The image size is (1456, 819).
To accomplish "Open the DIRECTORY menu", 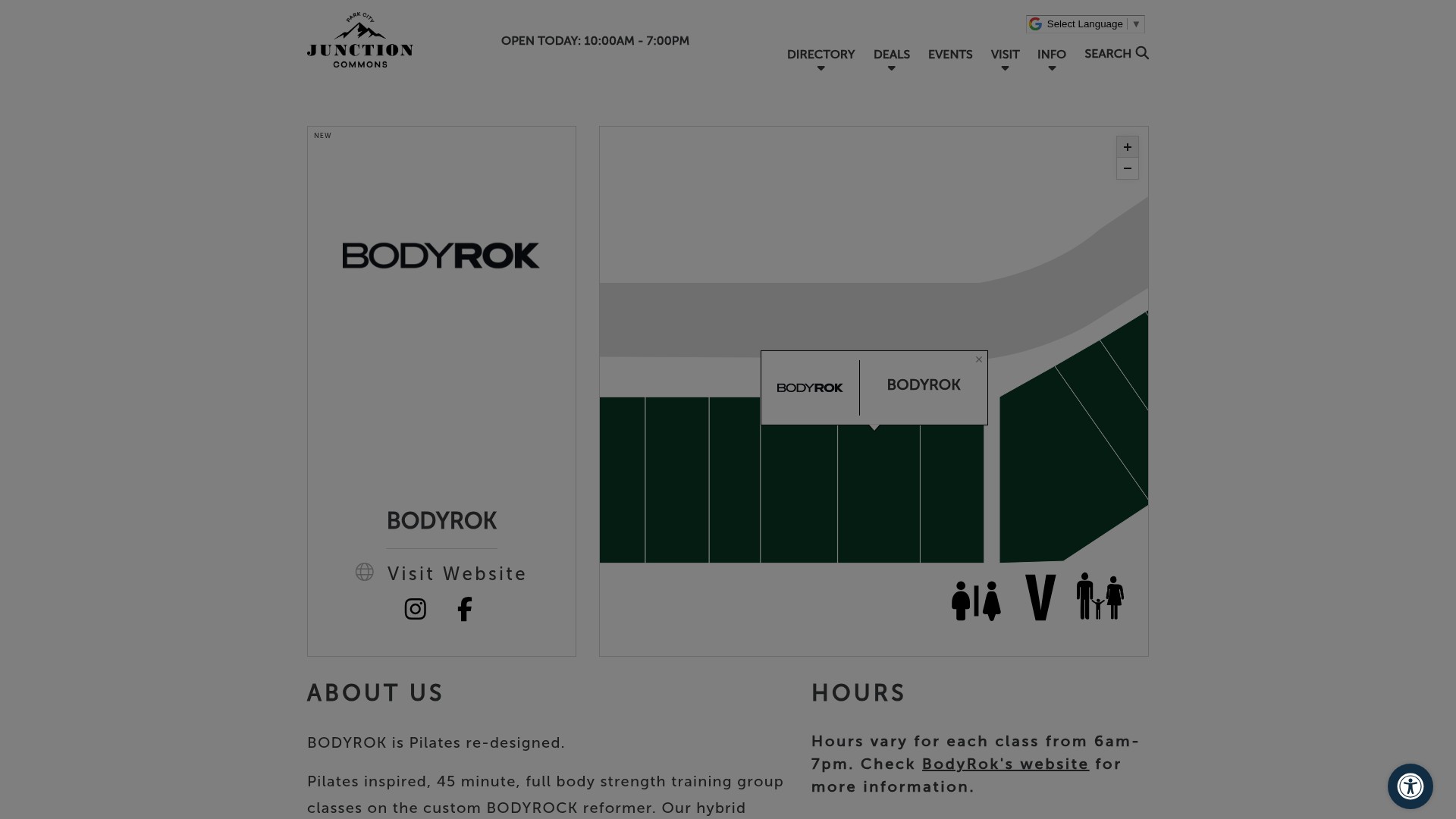I will coord(821,55).
